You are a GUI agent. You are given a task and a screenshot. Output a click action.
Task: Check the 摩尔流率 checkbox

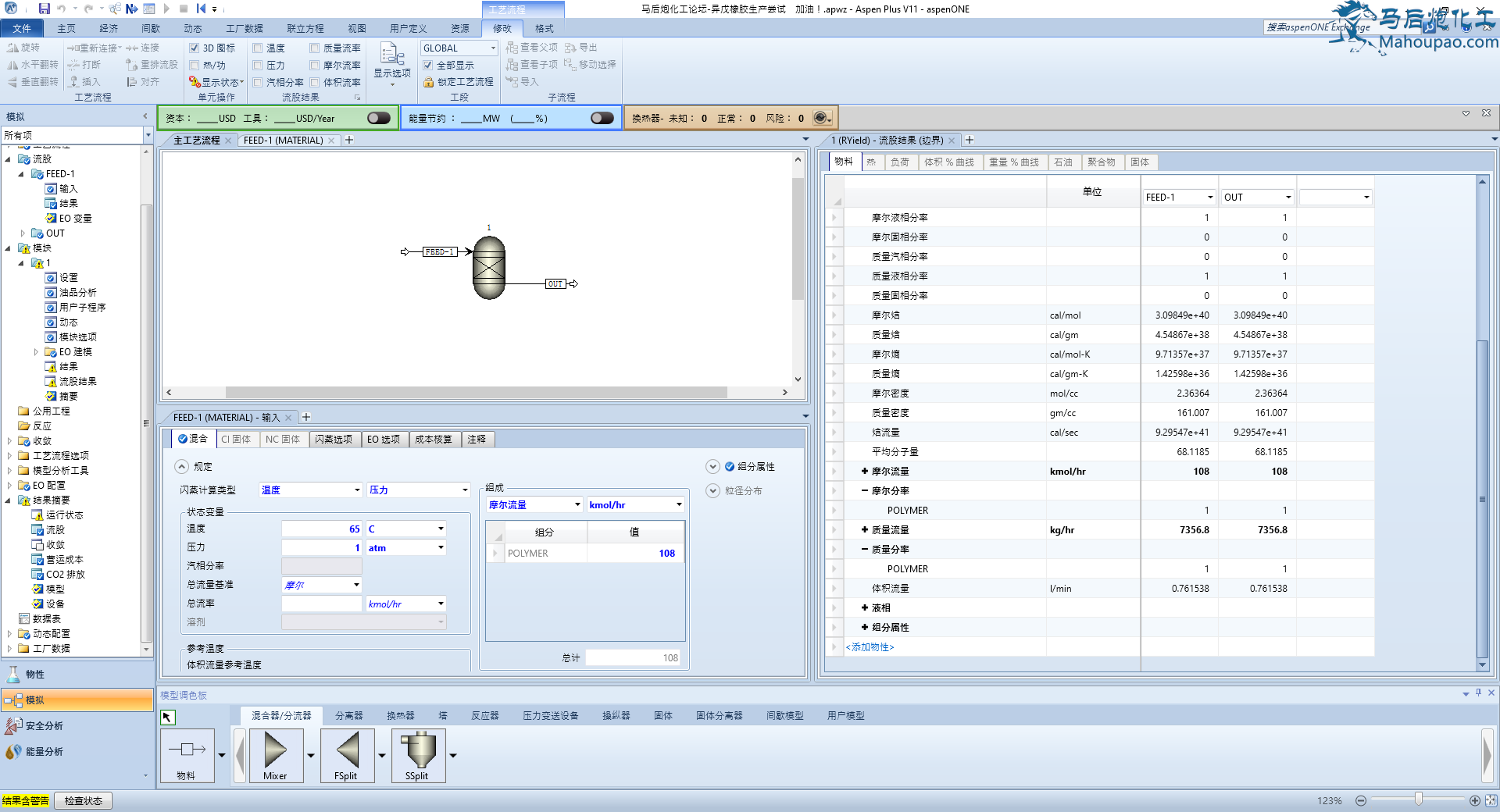tap(315, 66)
